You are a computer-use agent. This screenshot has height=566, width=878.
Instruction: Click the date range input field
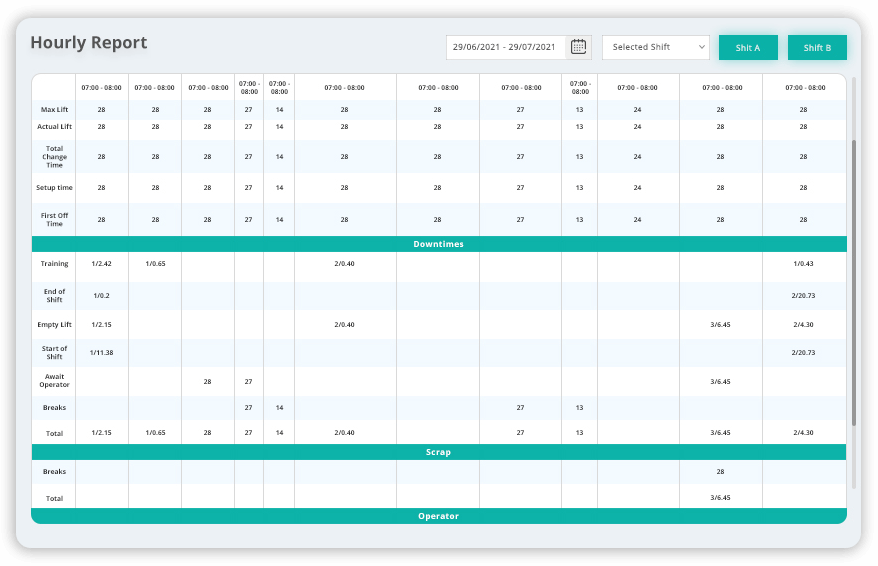click(507, 47)
